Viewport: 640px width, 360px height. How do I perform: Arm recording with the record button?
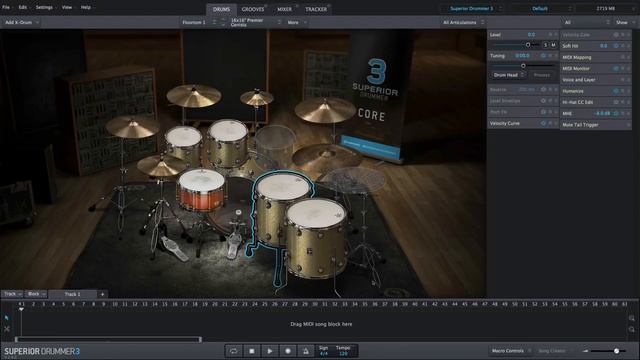[288, 351]
